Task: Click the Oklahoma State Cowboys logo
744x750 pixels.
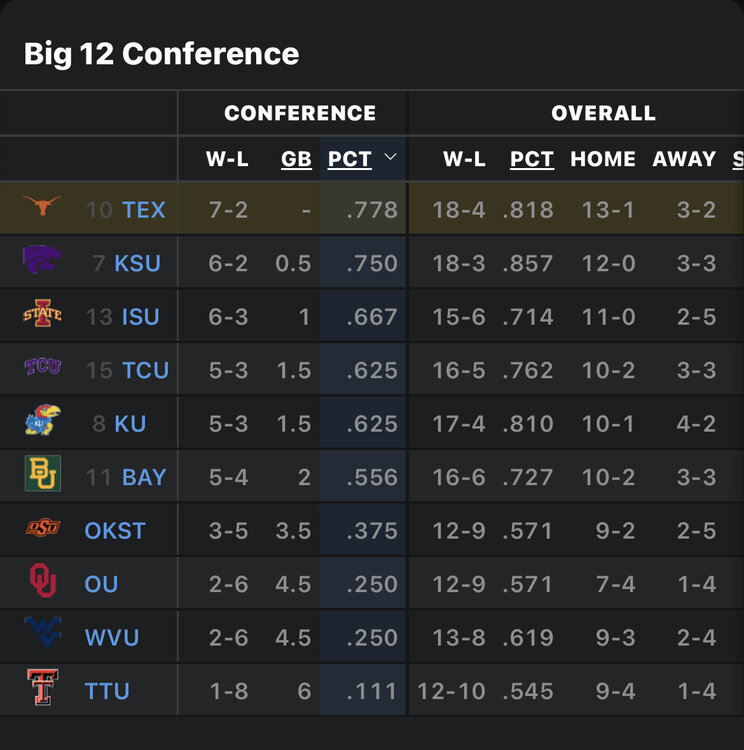Action: (x=42, y=529)
